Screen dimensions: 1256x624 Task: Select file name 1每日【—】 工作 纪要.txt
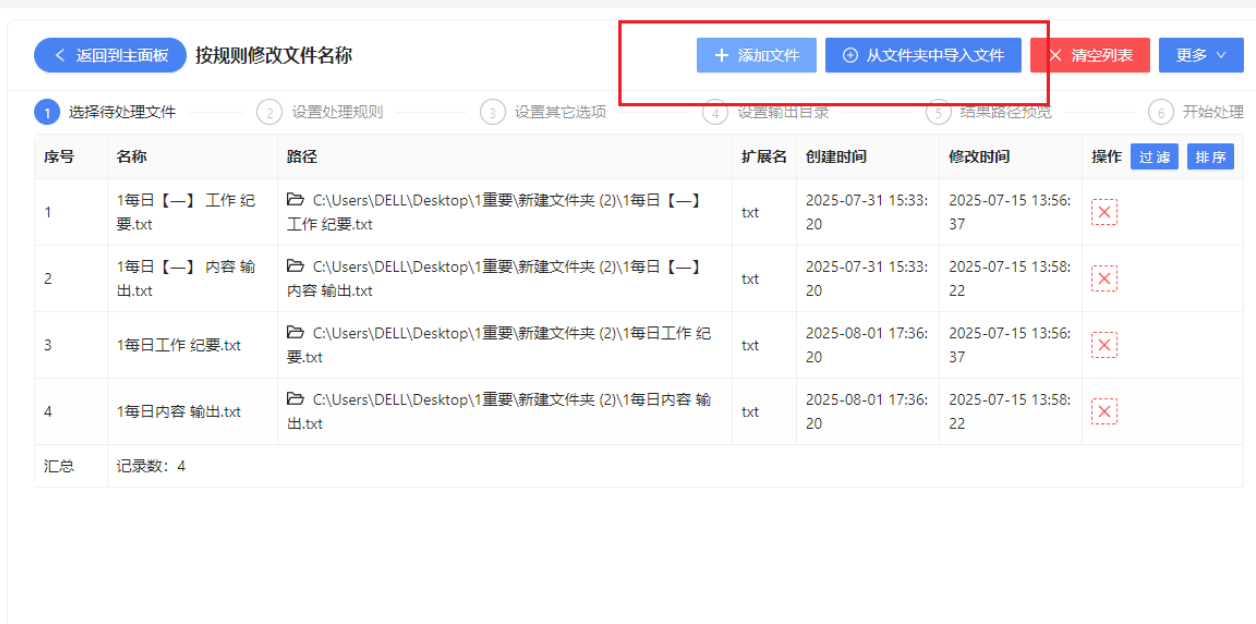pos(187,212)
